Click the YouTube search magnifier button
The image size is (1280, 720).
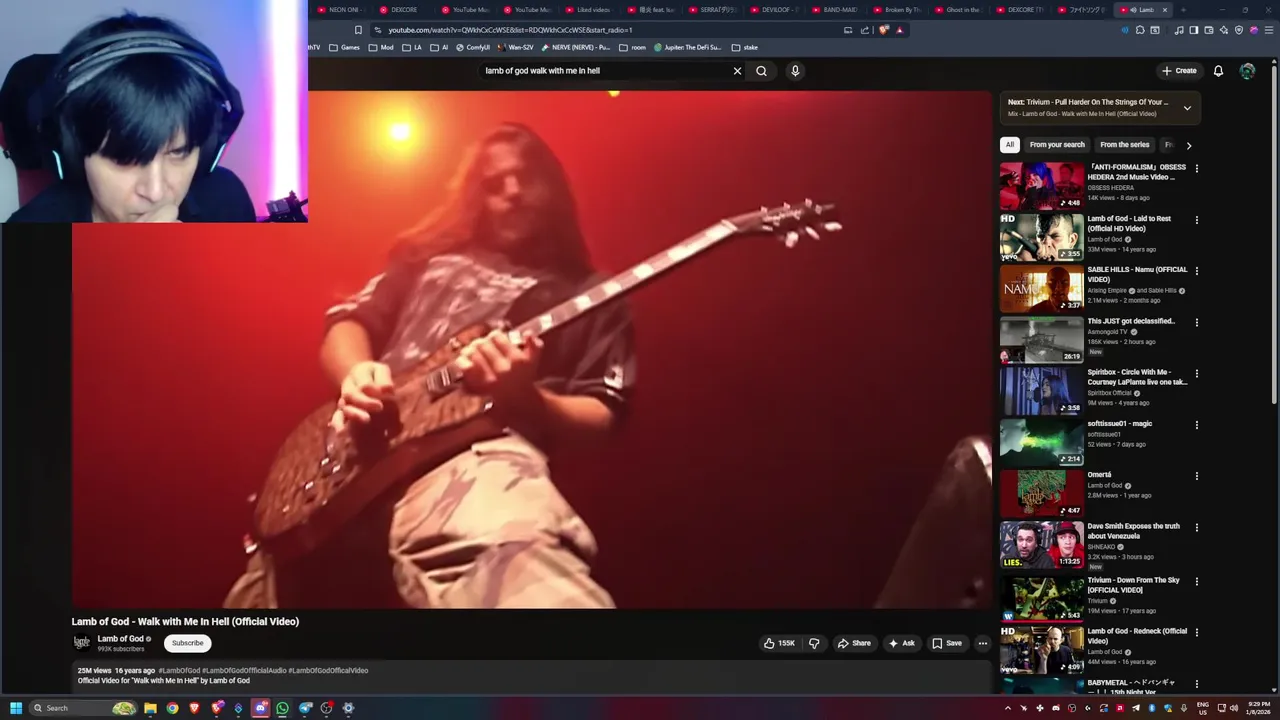pos(761,71)
